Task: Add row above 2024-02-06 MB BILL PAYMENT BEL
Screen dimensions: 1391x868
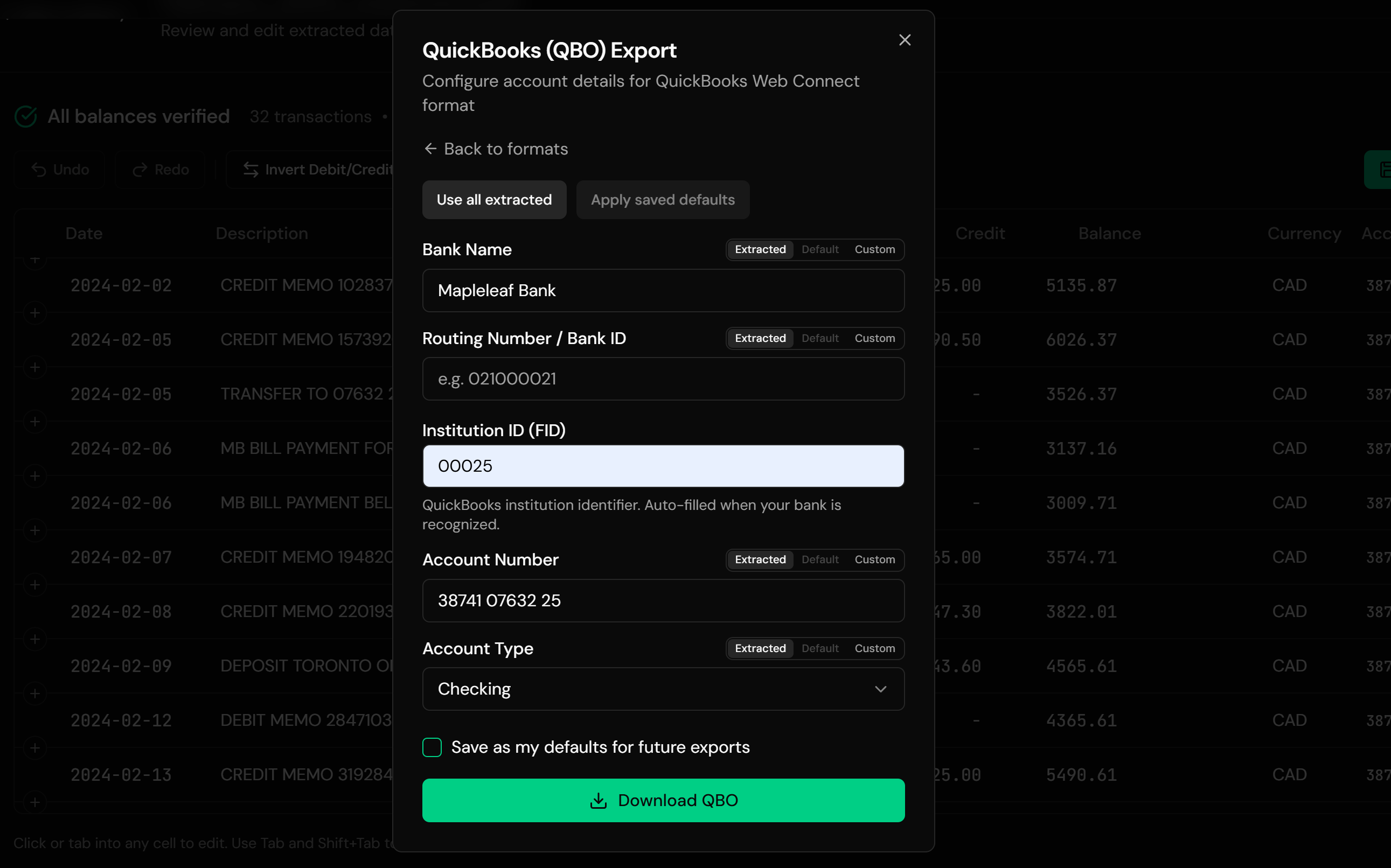Action: point(35,476)
